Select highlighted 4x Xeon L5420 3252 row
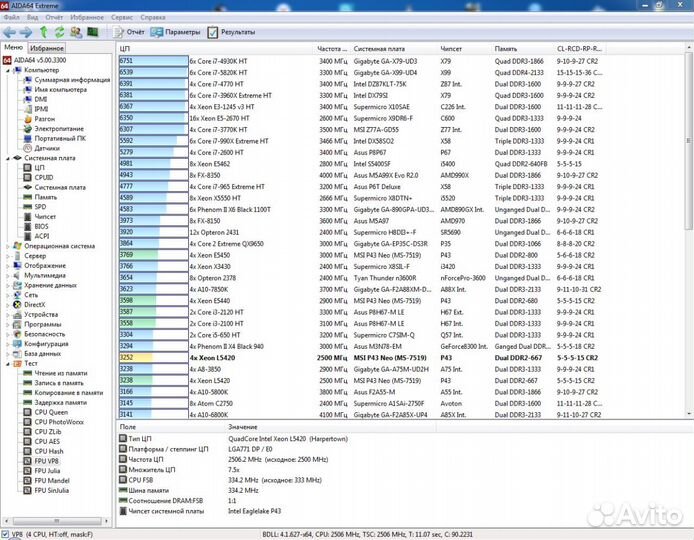 362,358
